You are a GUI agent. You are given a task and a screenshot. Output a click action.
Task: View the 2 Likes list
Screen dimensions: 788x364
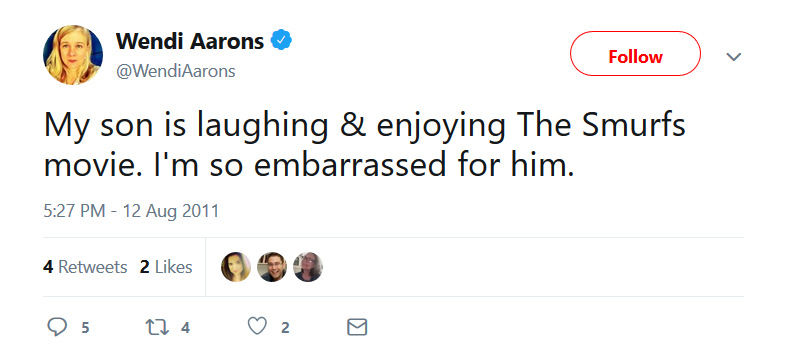coord(166,267)
